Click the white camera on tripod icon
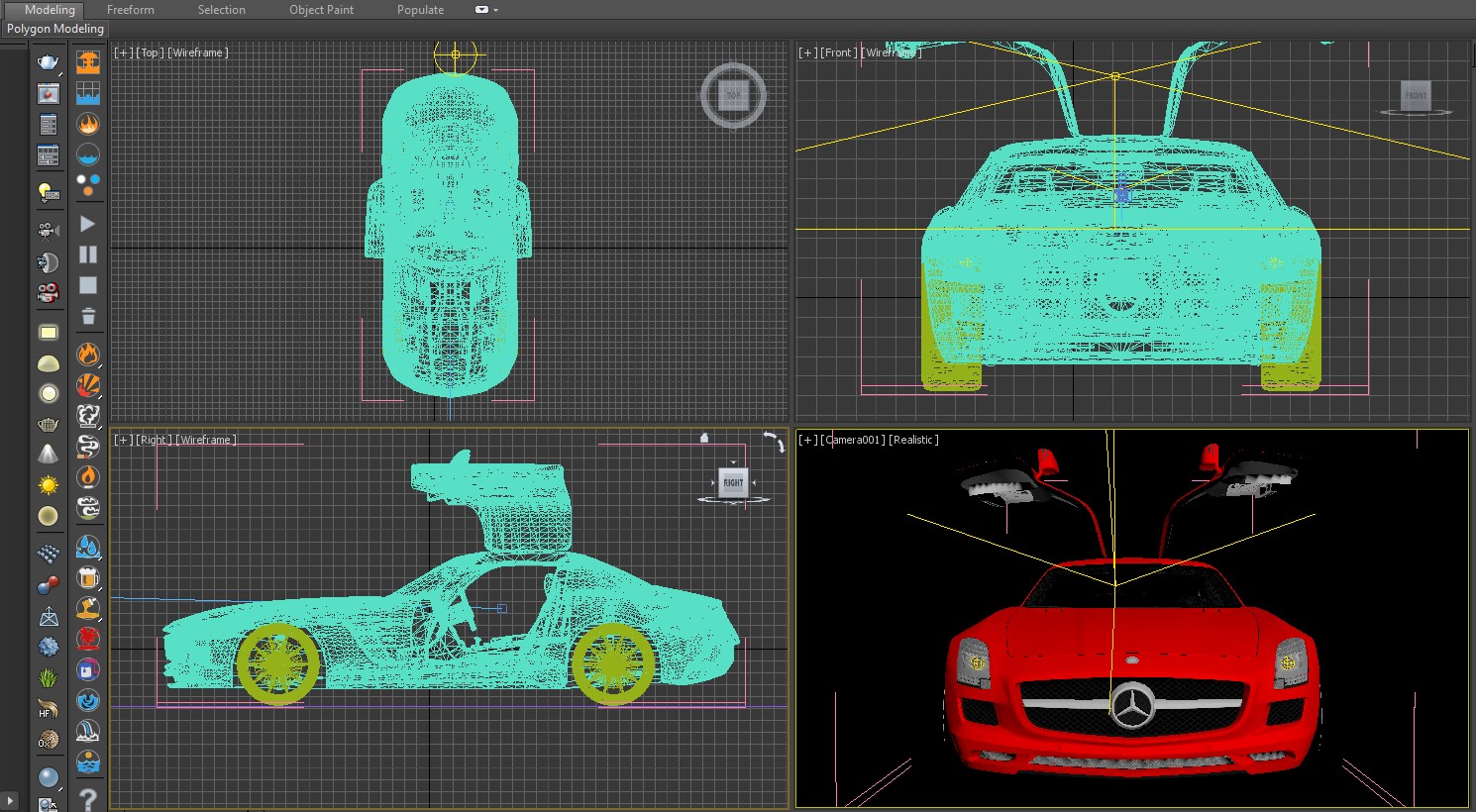1476x812 pixels. tap(48, 231)
